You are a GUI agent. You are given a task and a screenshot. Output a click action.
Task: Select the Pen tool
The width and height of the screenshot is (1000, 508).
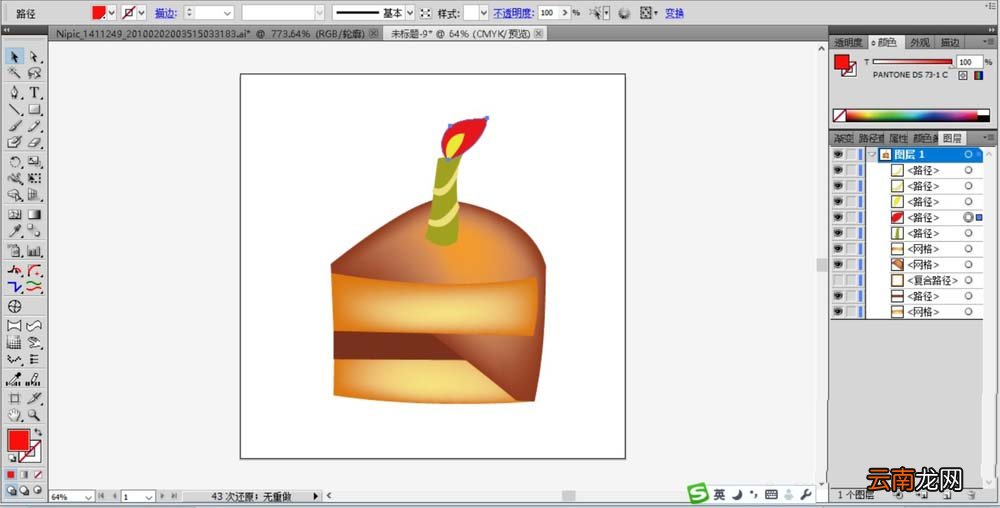[15, 93]
